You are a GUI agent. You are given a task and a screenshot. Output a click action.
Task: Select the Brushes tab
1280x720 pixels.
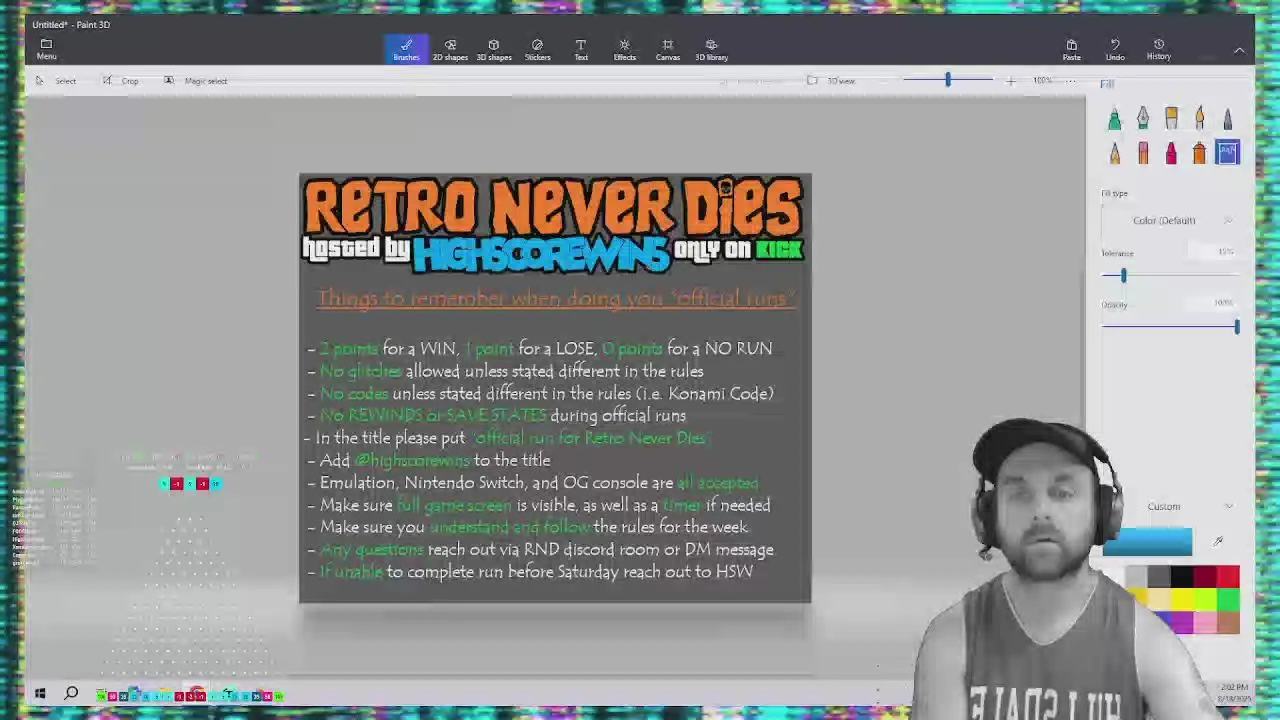click(x=406, y=49)
